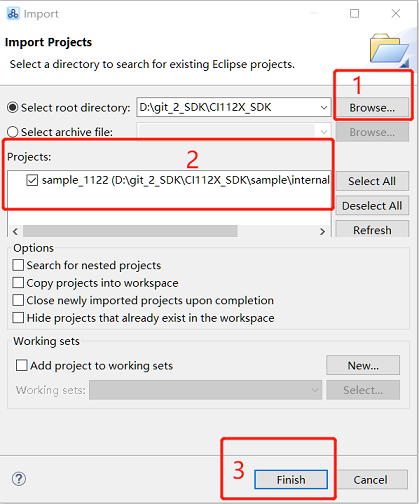Viewport: 419px width, 504px height.
Task: Enable Copy projects into workspace
Action: (18, 283)
